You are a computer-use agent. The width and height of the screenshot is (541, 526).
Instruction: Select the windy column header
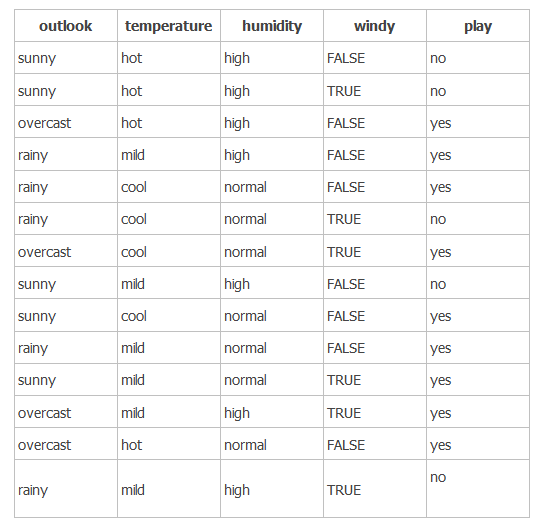[374, 26]
